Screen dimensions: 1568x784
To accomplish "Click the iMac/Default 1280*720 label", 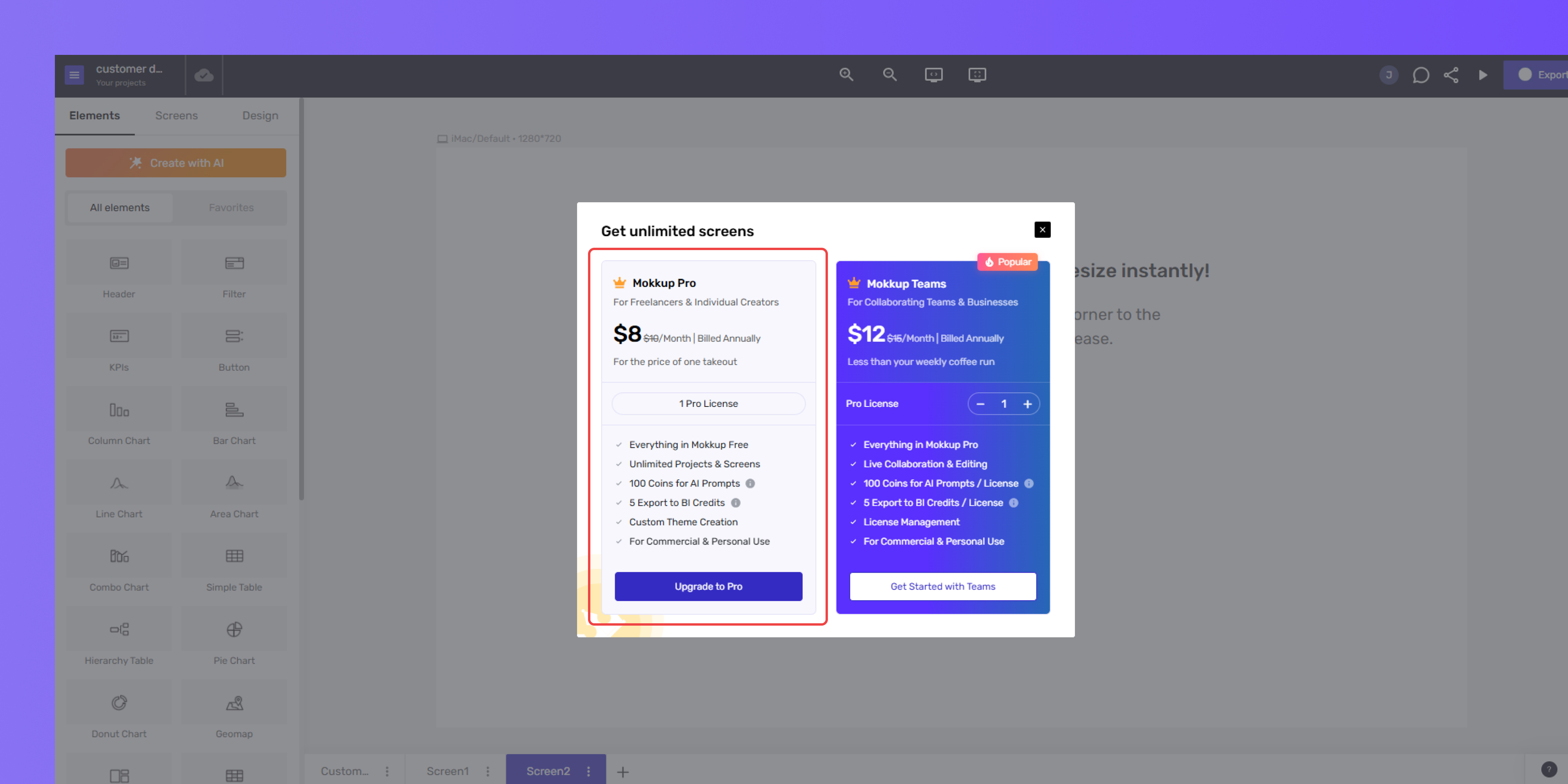I will coord(499,139).
